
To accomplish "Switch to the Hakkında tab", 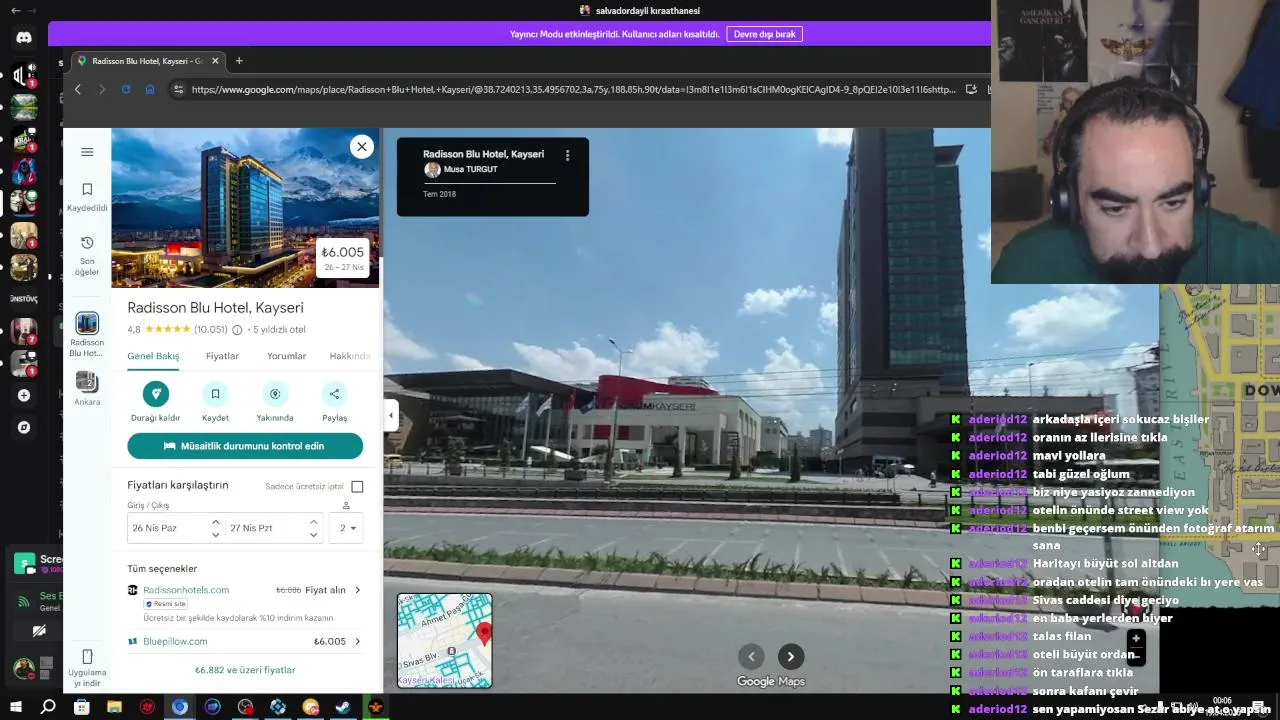I will click(x=350, y=356).
